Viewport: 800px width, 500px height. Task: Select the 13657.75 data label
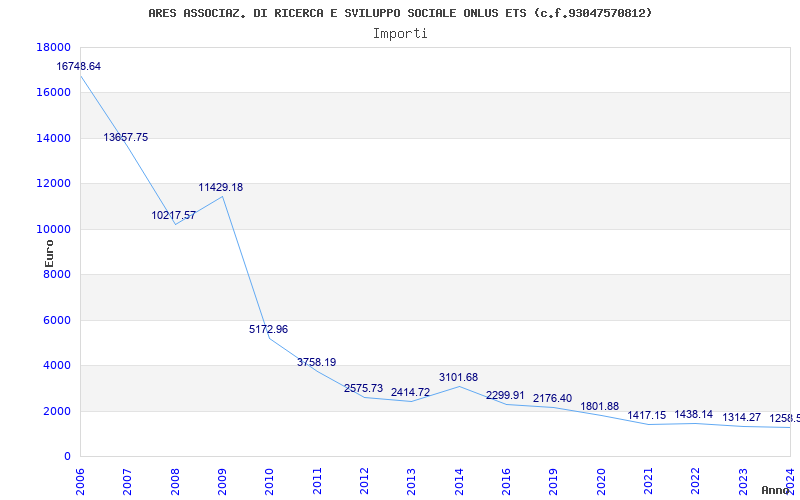[126, 137]
